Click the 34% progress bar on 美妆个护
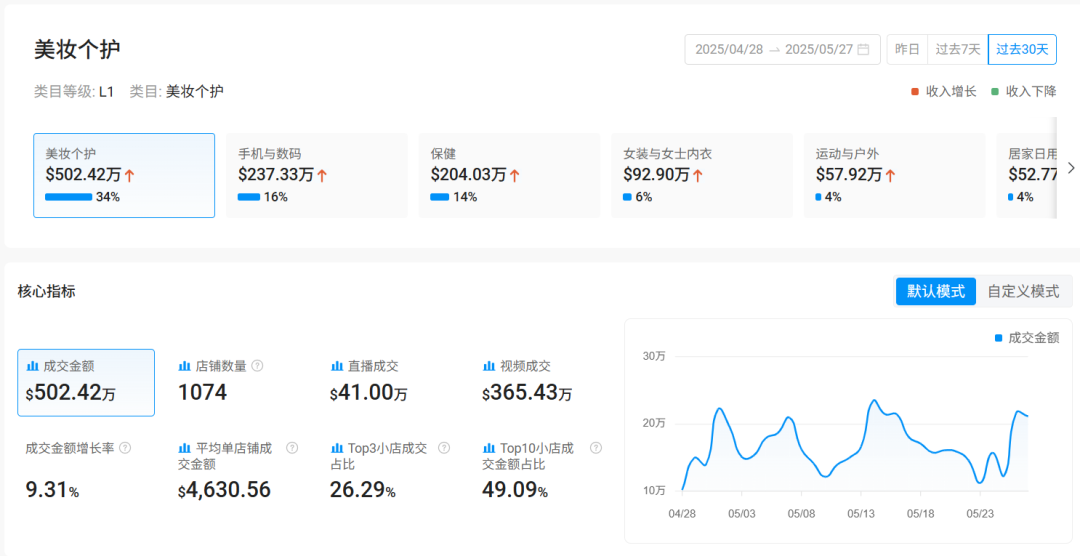The height and width of the screenshot is (556, 1080). point(69,197)
